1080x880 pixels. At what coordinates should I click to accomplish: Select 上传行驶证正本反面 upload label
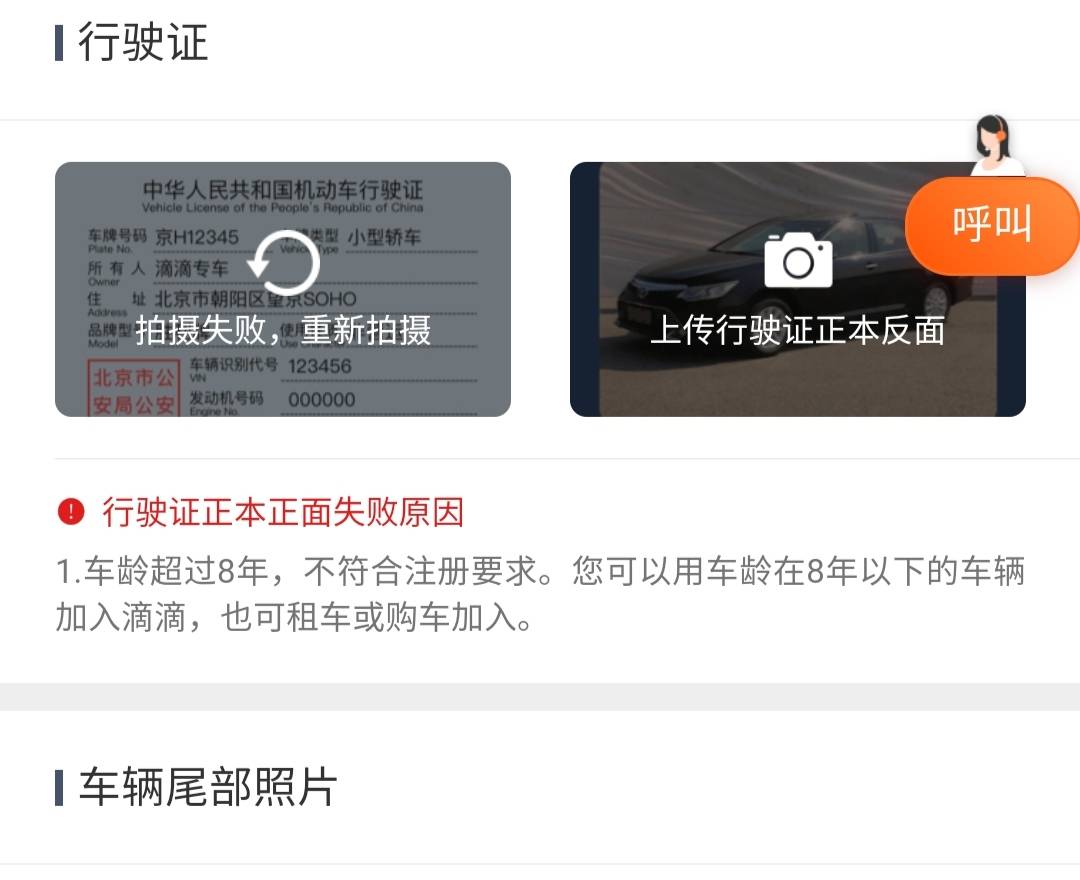point(798,330)
